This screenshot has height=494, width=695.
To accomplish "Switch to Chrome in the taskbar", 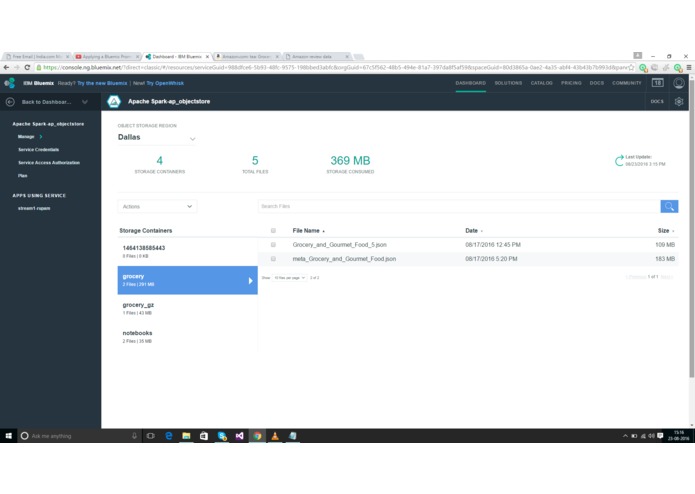I will (257, 436).
